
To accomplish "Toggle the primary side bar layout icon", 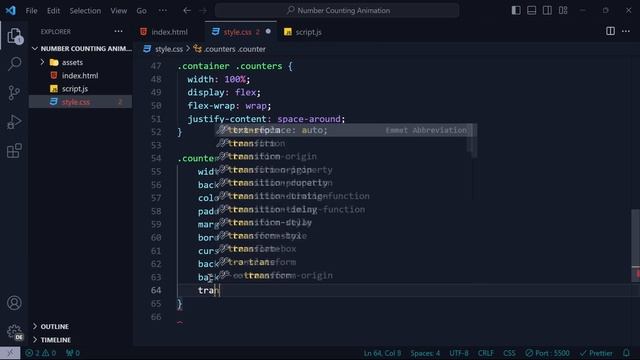I will (516, 11).
